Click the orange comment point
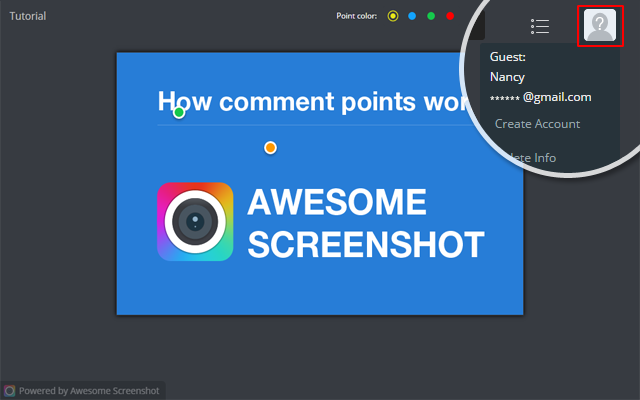 click(x=270, y=148)
